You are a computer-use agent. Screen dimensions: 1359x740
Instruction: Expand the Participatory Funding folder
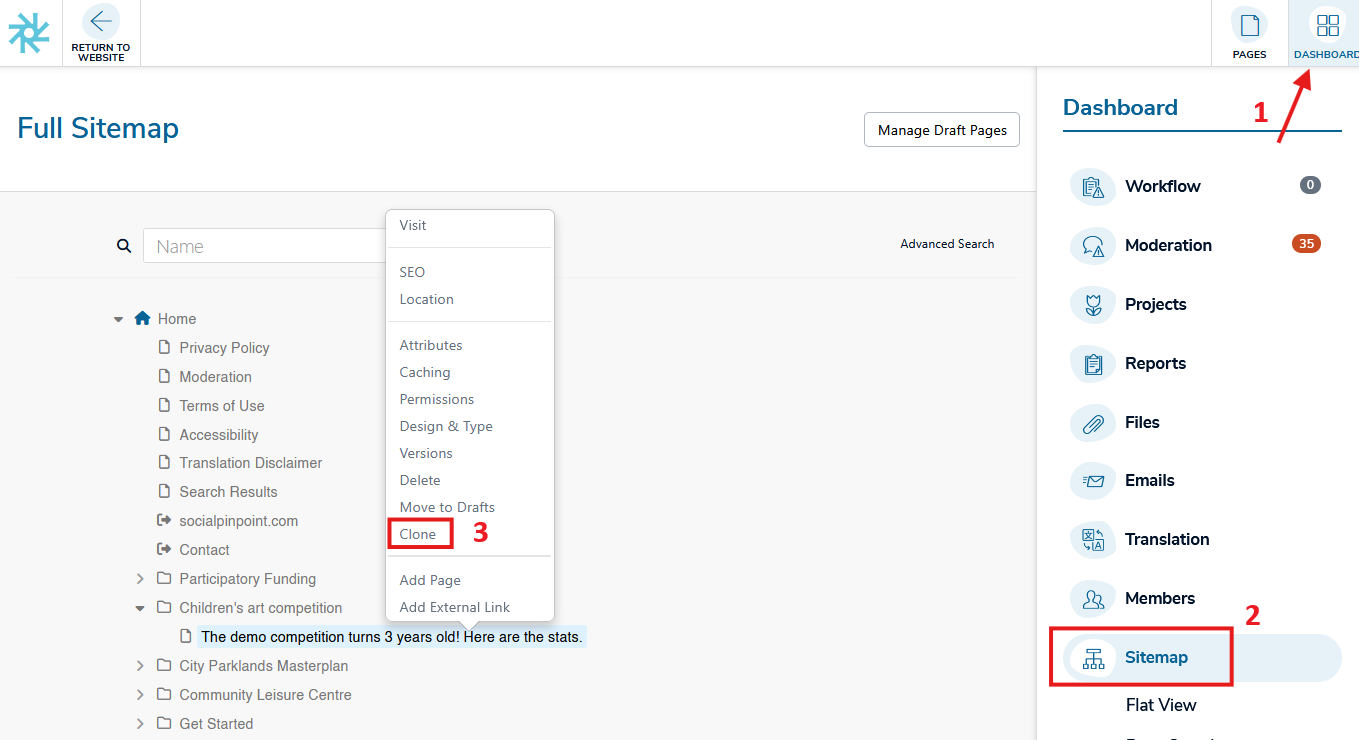[140, 579]
